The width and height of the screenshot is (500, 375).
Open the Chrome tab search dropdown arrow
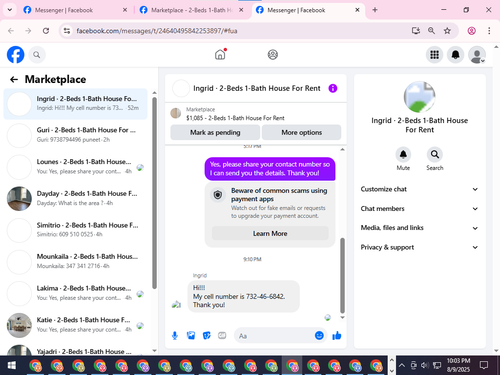10,10
